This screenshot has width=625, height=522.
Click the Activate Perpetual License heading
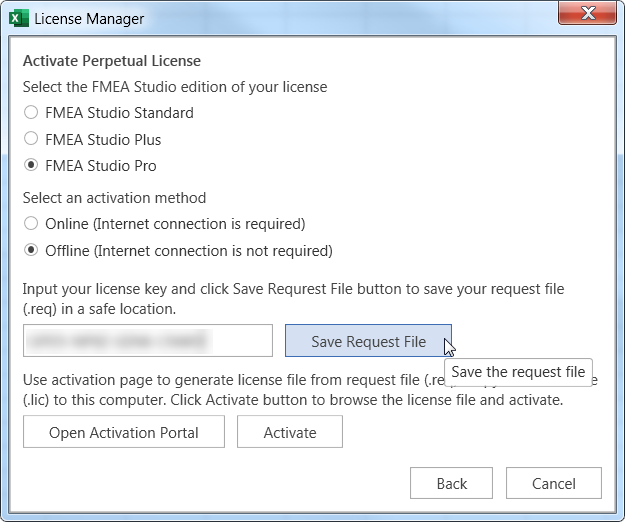click(111, 61)
